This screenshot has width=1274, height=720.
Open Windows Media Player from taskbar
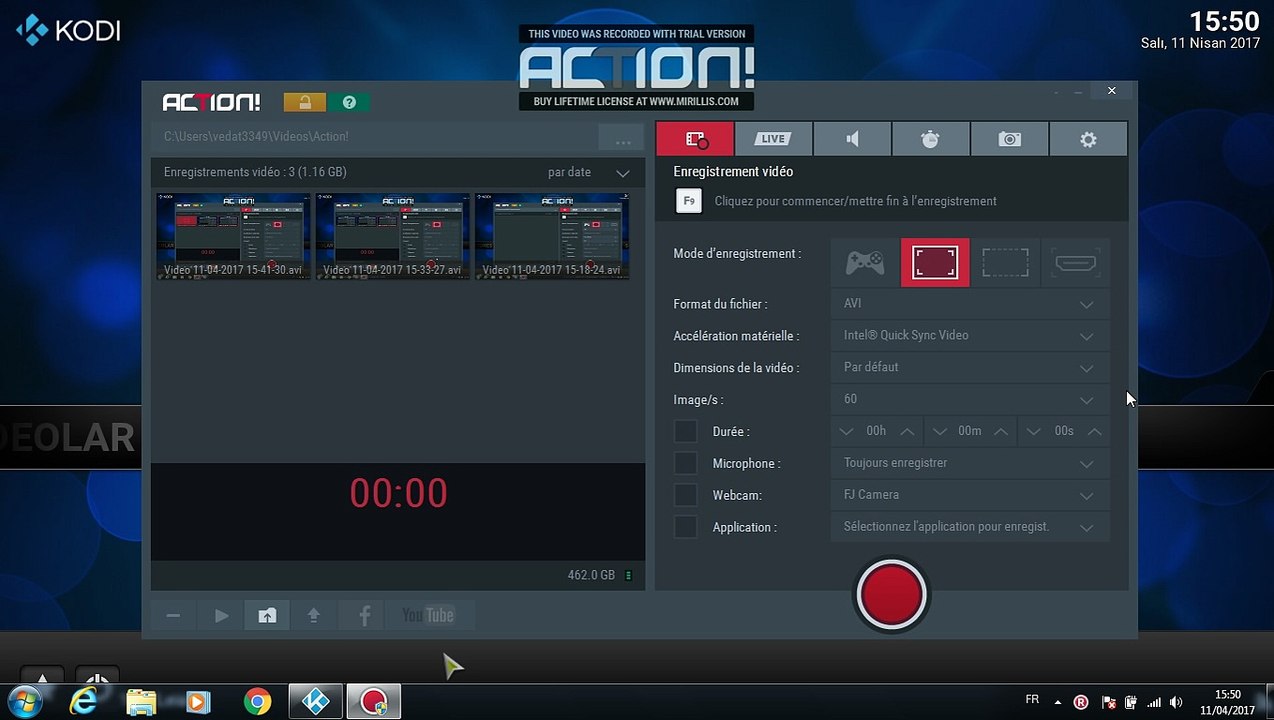click(x=198, y=702)
